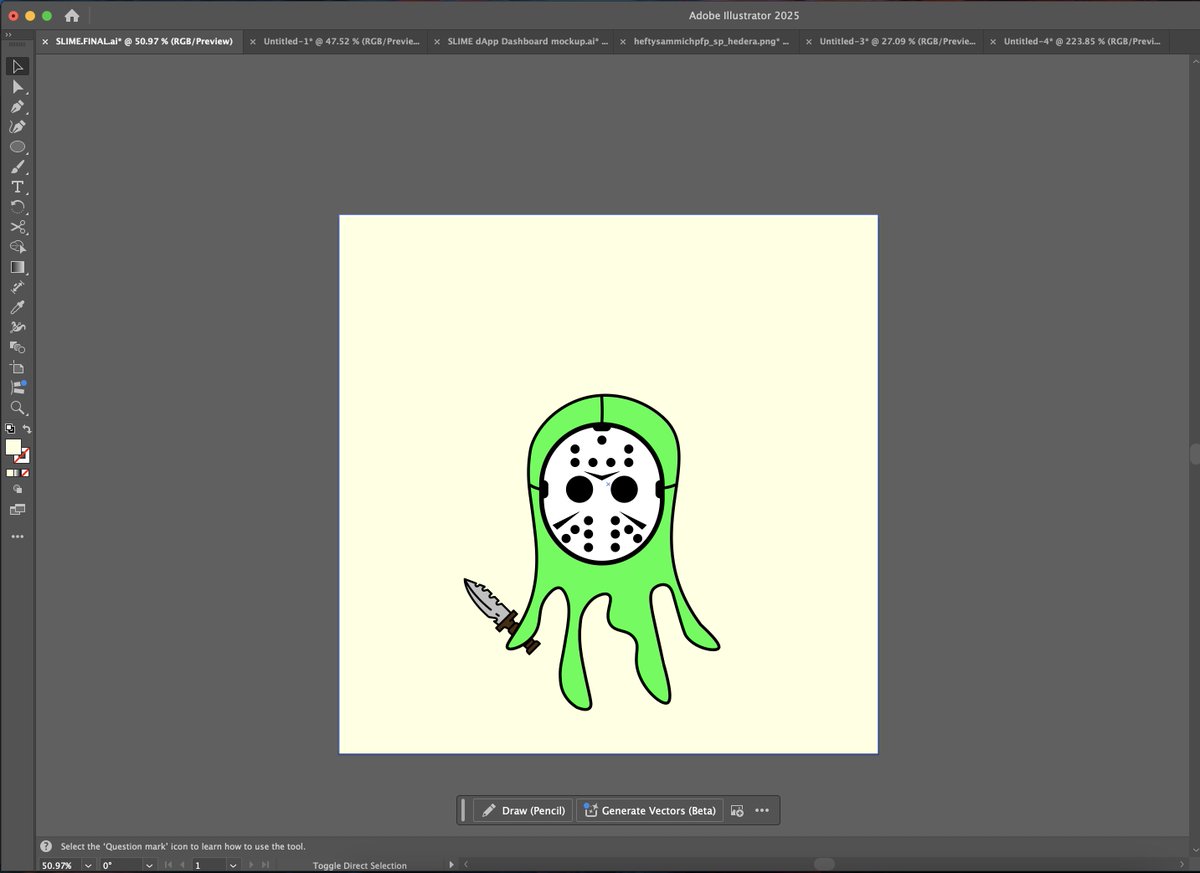Select the cream Fill color box

(13, 447)
